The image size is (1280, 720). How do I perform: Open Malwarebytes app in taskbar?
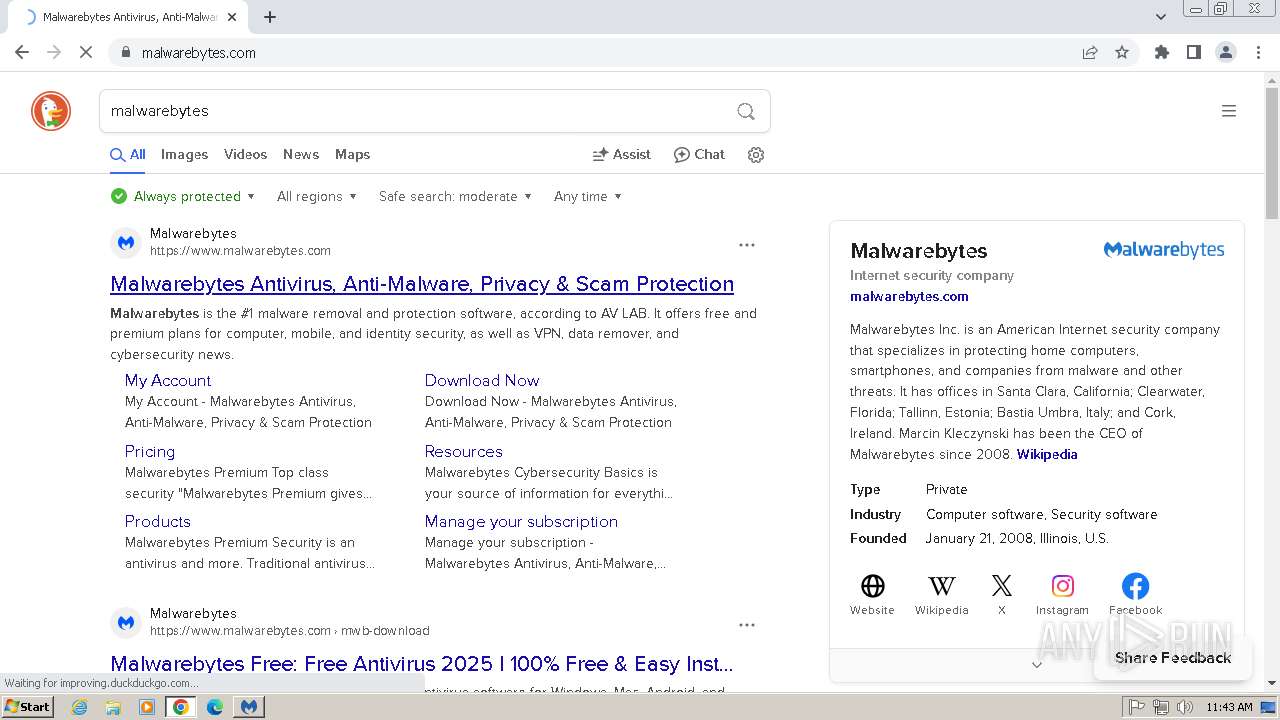pyautogui.click(x=249, y=707)
